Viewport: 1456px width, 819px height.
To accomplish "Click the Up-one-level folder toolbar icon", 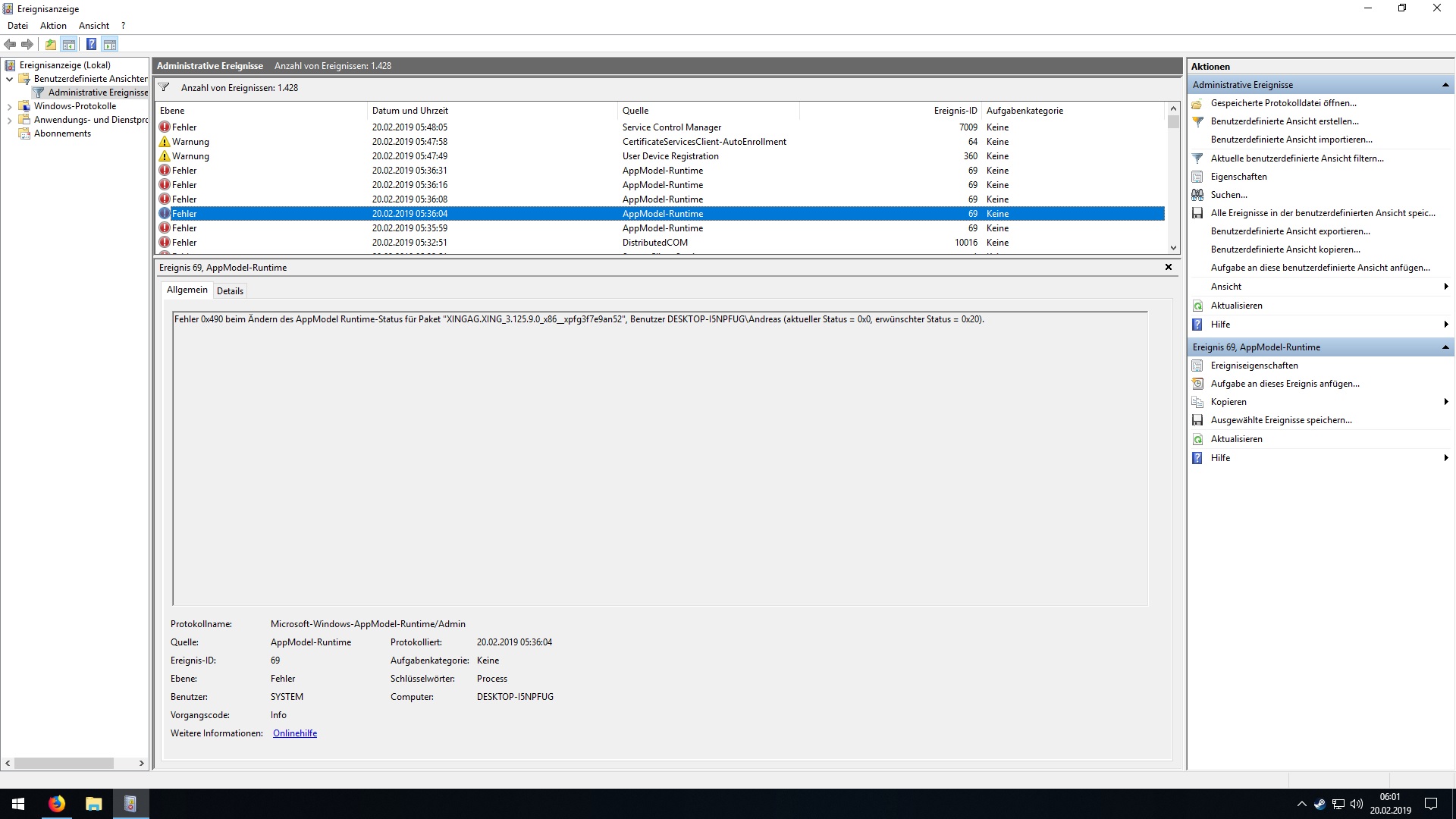I will tap(51, 44).
